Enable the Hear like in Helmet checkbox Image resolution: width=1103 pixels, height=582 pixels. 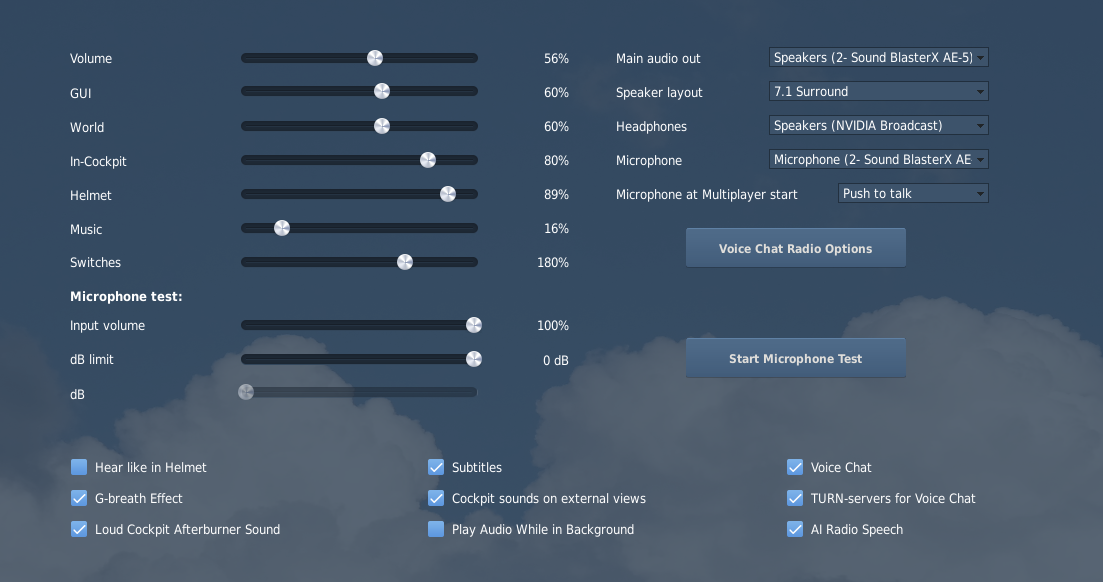79,467
